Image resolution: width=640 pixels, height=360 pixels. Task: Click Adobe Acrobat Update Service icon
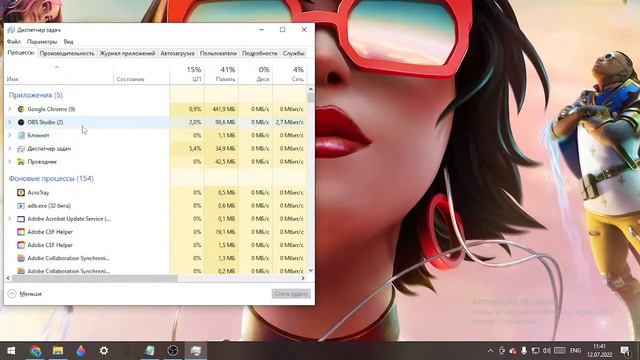tap(21, 219)
